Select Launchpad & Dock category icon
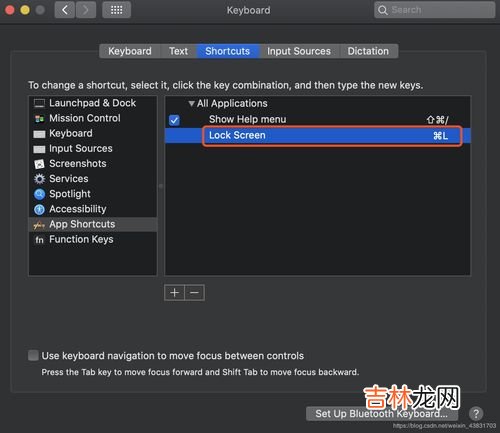Screen dimensions: 500x433 [x=39, y=103]
